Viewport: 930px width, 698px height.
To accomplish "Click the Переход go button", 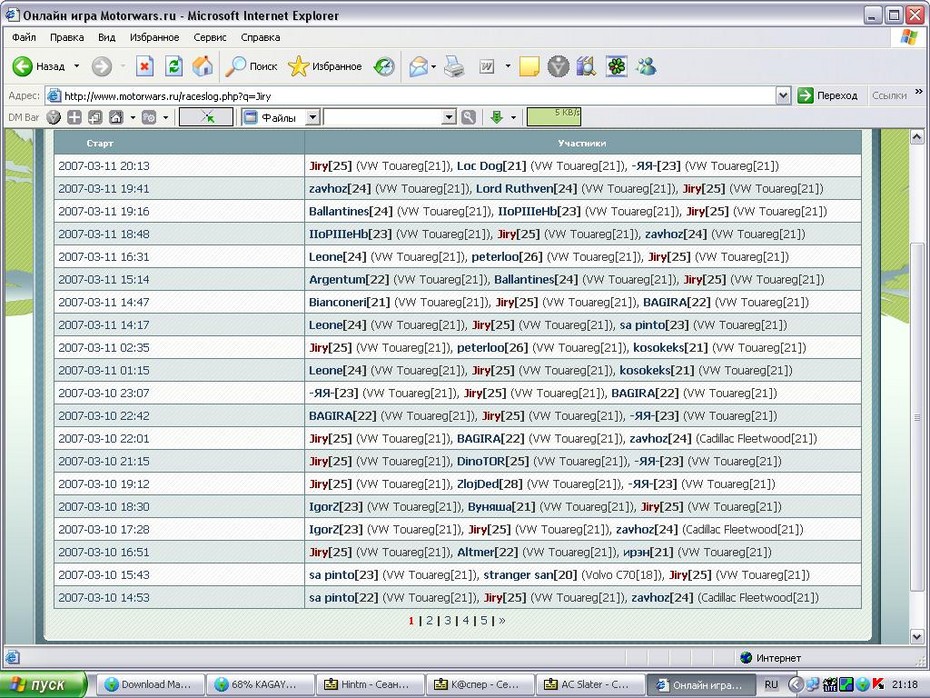I will [827, 96].
